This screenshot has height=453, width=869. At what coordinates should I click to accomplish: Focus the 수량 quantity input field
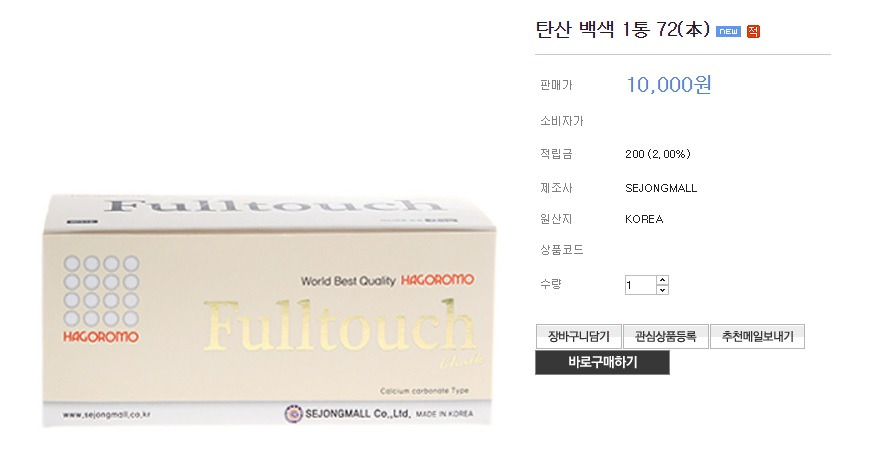641,285
